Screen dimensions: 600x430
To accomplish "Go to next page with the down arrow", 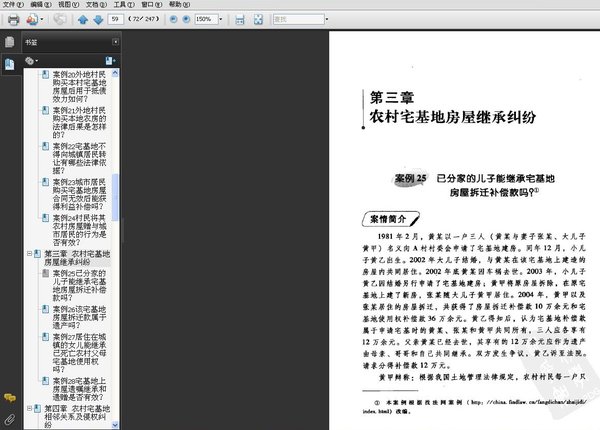I will click(98, 19).
